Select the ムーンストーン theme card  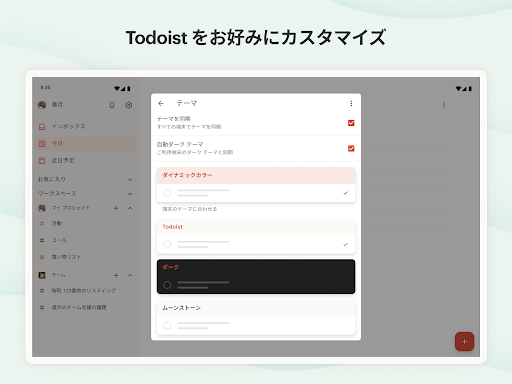[x=256, y=317]
